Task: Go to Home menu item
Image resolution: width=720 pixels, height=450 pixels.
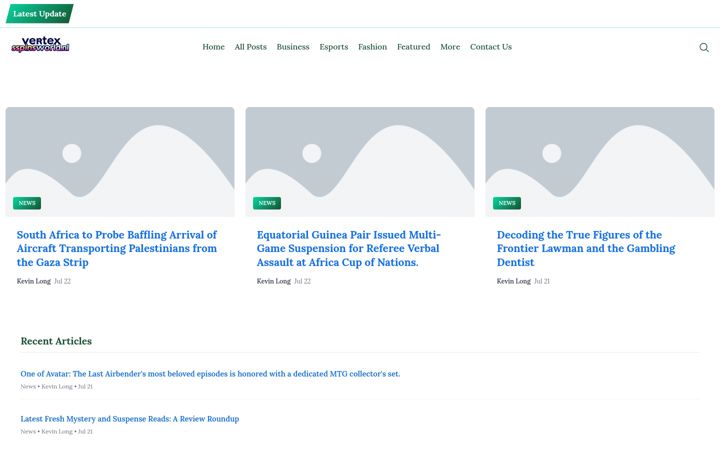Action: (214, 47)
